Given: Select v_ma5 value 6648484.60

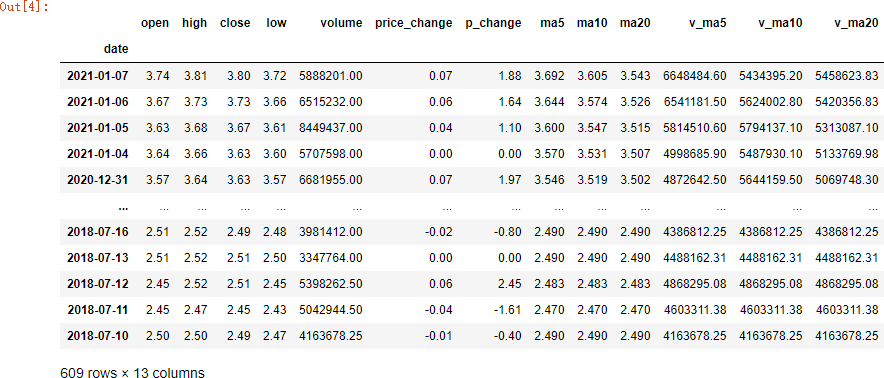Looking at the screenshot, I should click(695, 76).
